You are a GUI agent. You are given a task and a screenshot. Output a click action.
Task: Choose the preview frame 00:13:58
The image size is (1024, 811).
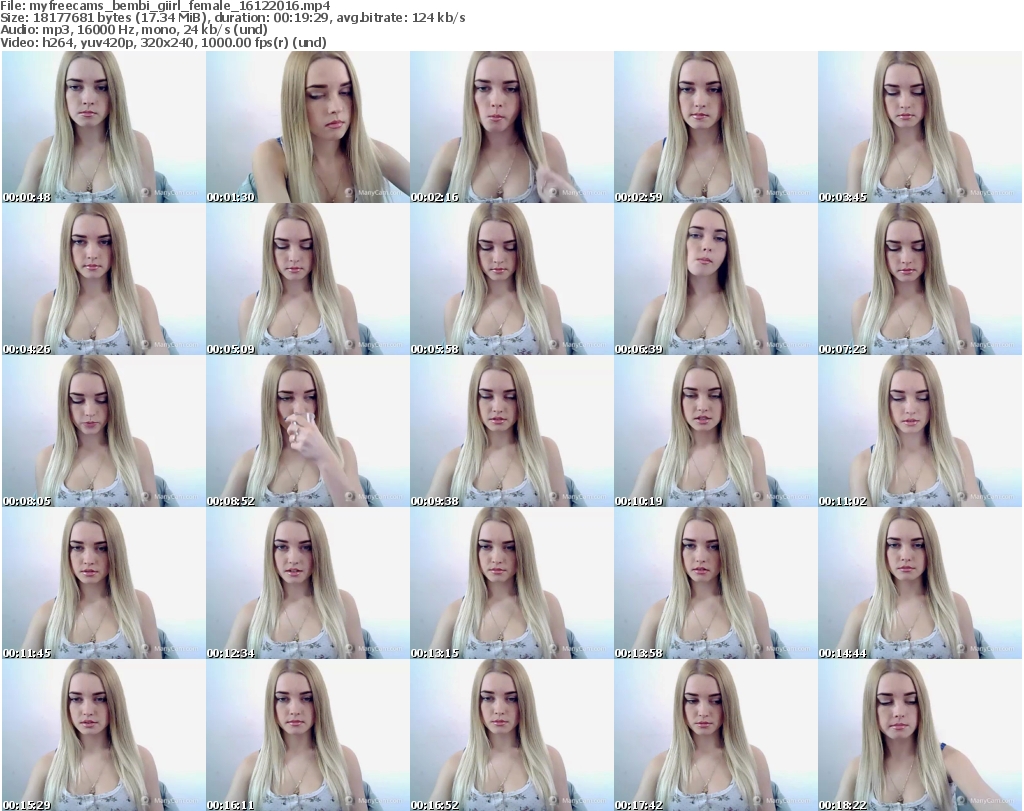pos(715,583)
